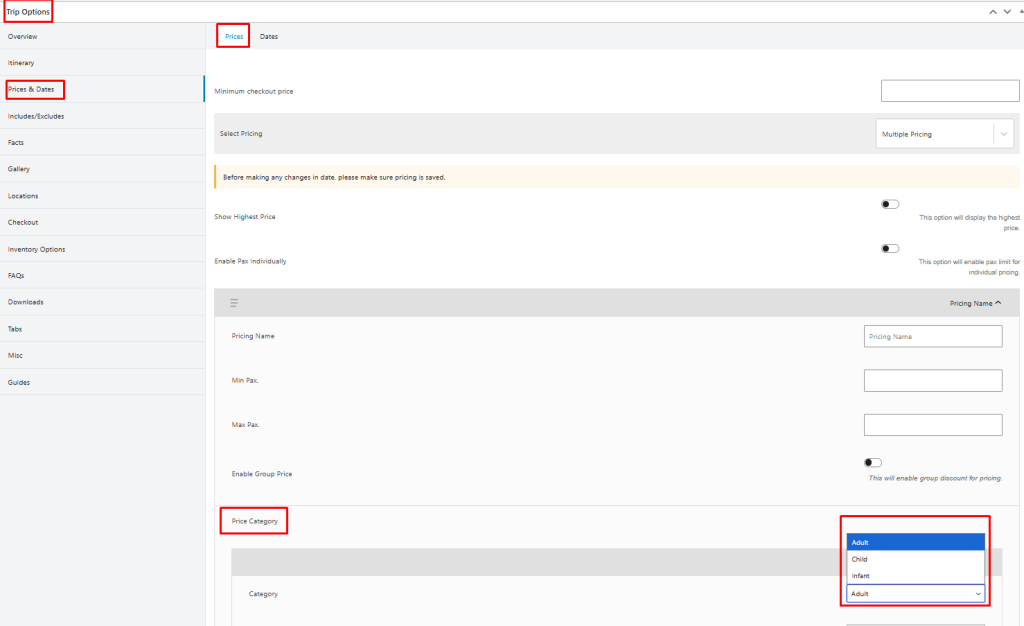
Task: Click the Minimum checkout price field
Action: click(950, 91)
